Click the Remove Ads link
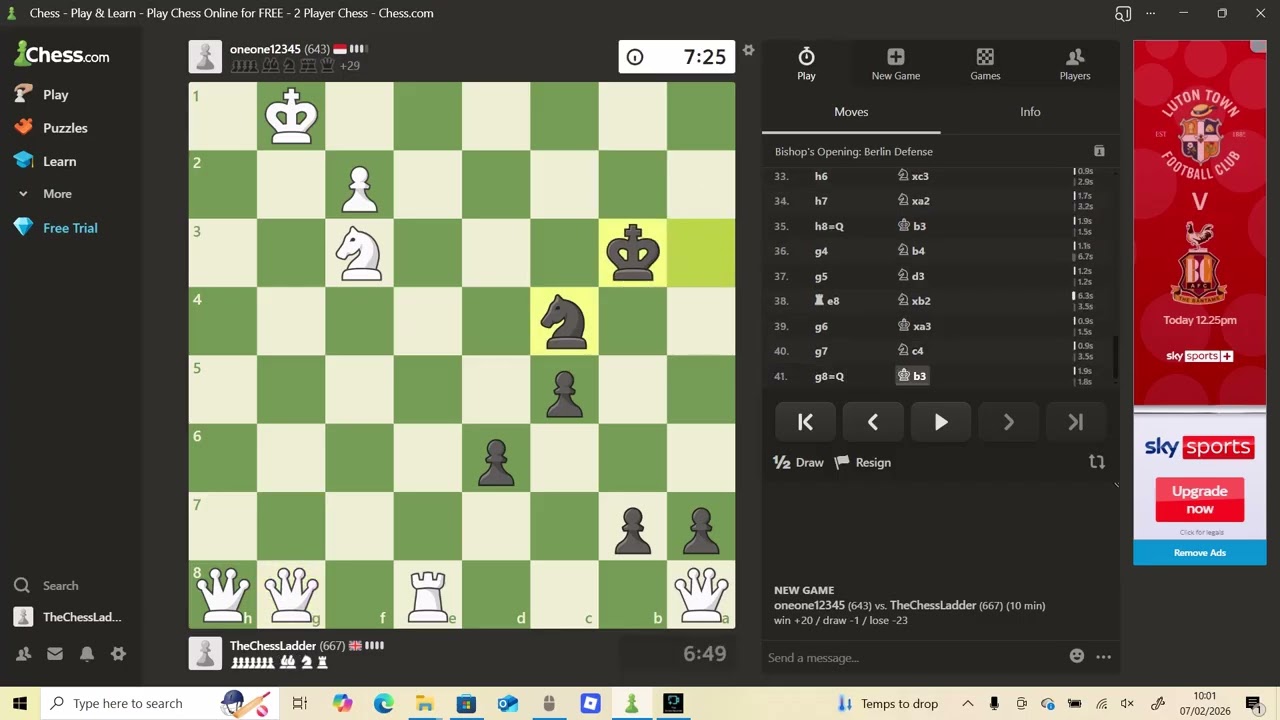The width and height of the screenshot is (1280, 720). point(1199,553)
